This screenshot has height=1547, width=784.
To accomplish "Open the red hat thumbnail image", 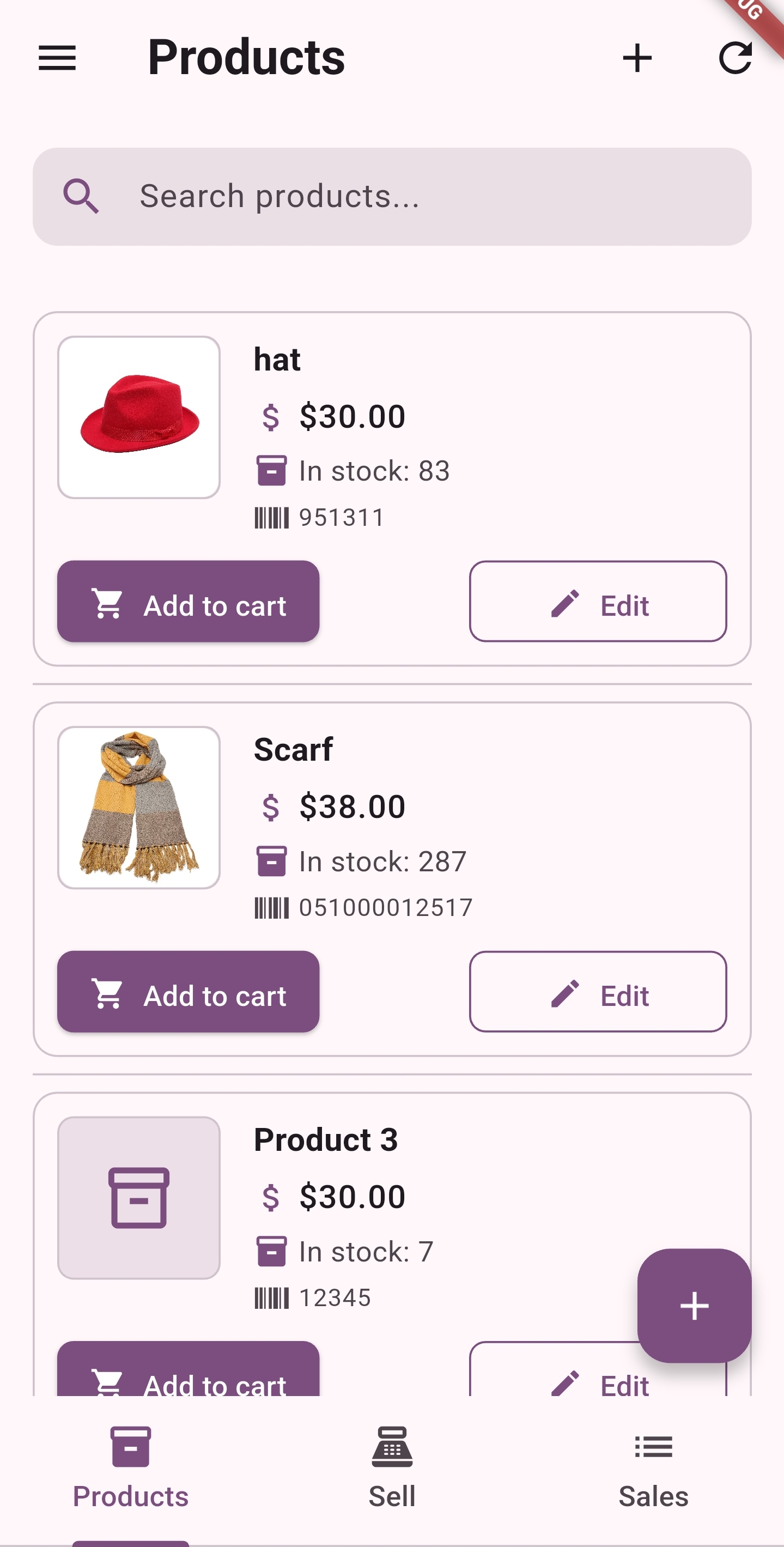I will pyautogui.click(x=139, y=417).
